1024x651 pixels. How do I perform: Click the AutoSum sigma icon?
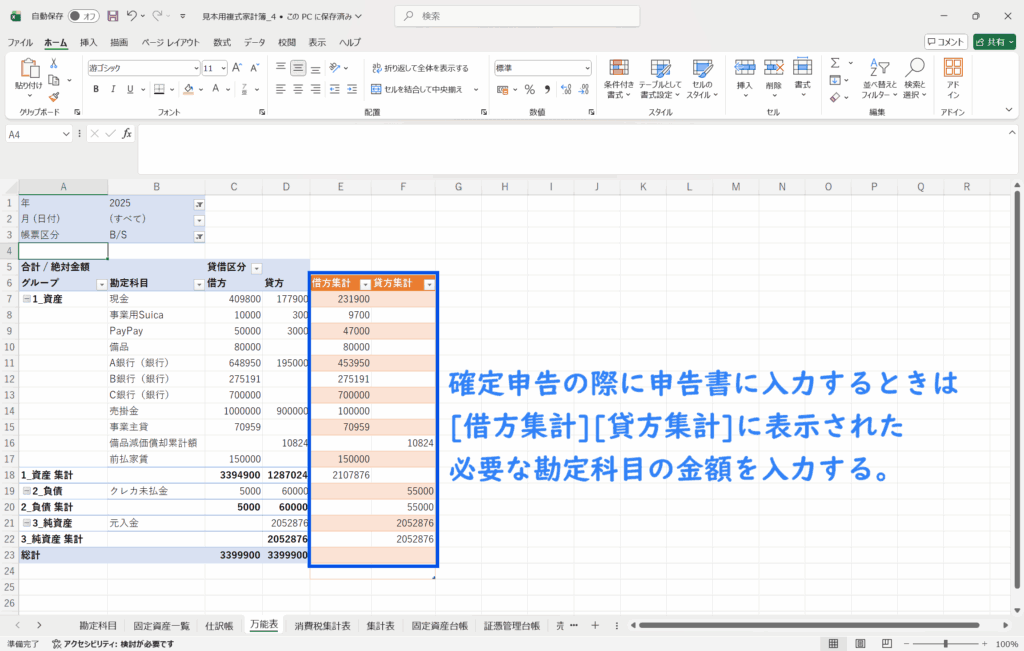pyautogui.click(x=835, y=62)
